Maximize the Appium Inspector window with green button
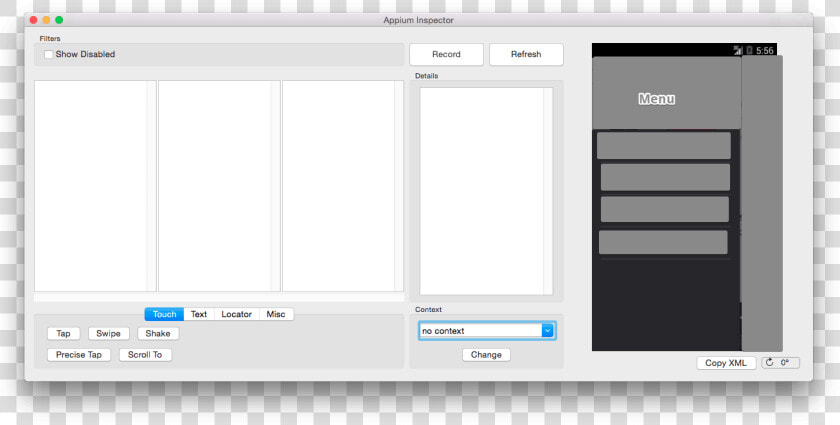This screenshot has width=840, height=425. 59,20
